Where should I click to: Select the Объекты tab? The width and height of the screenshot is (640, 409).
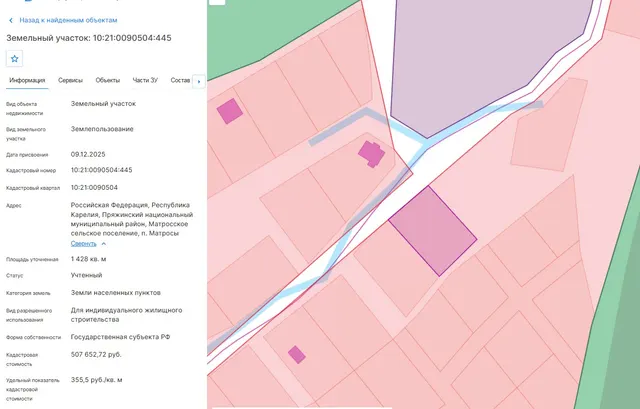108,80
